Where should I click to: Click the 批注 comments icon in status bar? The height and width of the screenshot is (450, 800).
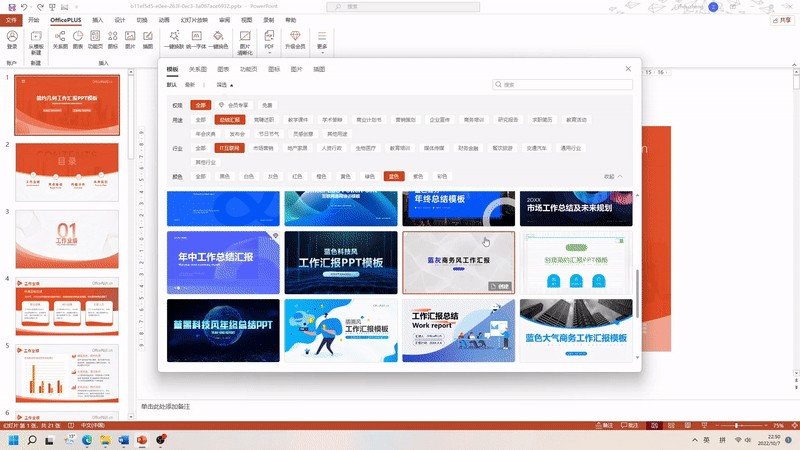630,425
